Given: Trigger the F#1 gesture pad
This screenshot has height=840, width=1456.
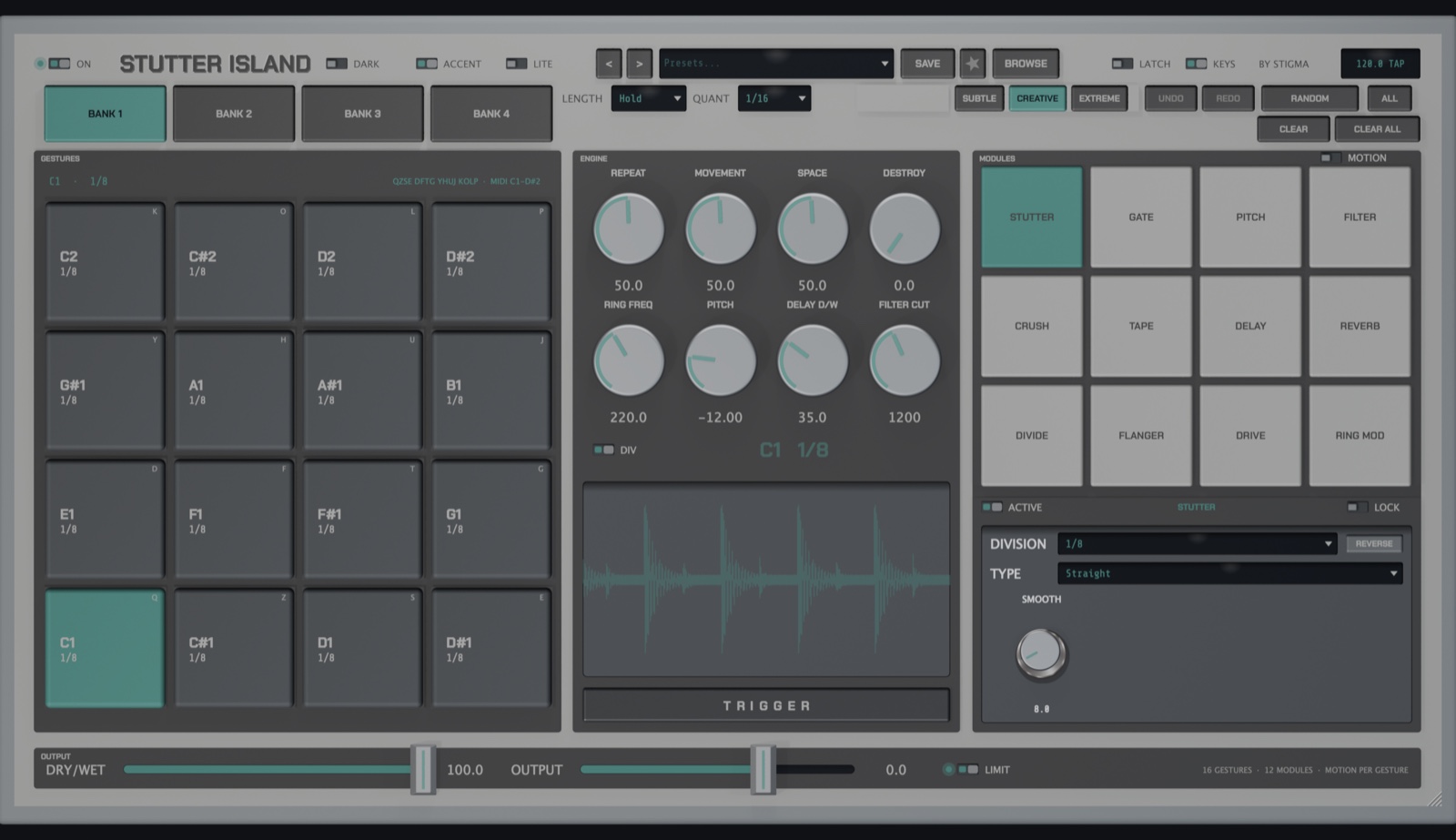Looking at the screenshot, I should click(362, 521).
